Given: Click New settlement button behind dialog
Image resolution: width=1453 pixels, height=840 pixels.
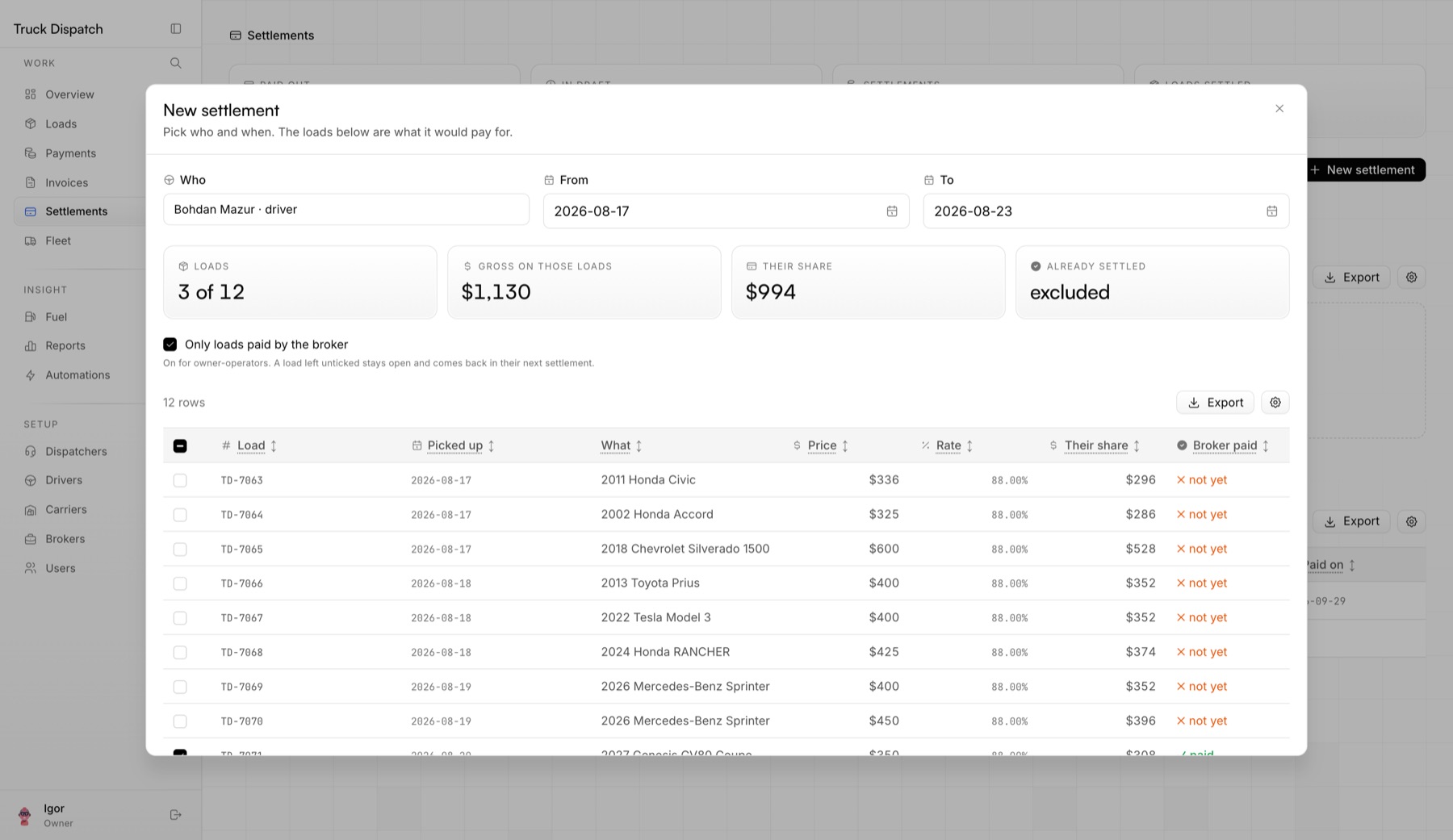Looking at the screenshot, I should [x=1366, y=169].
